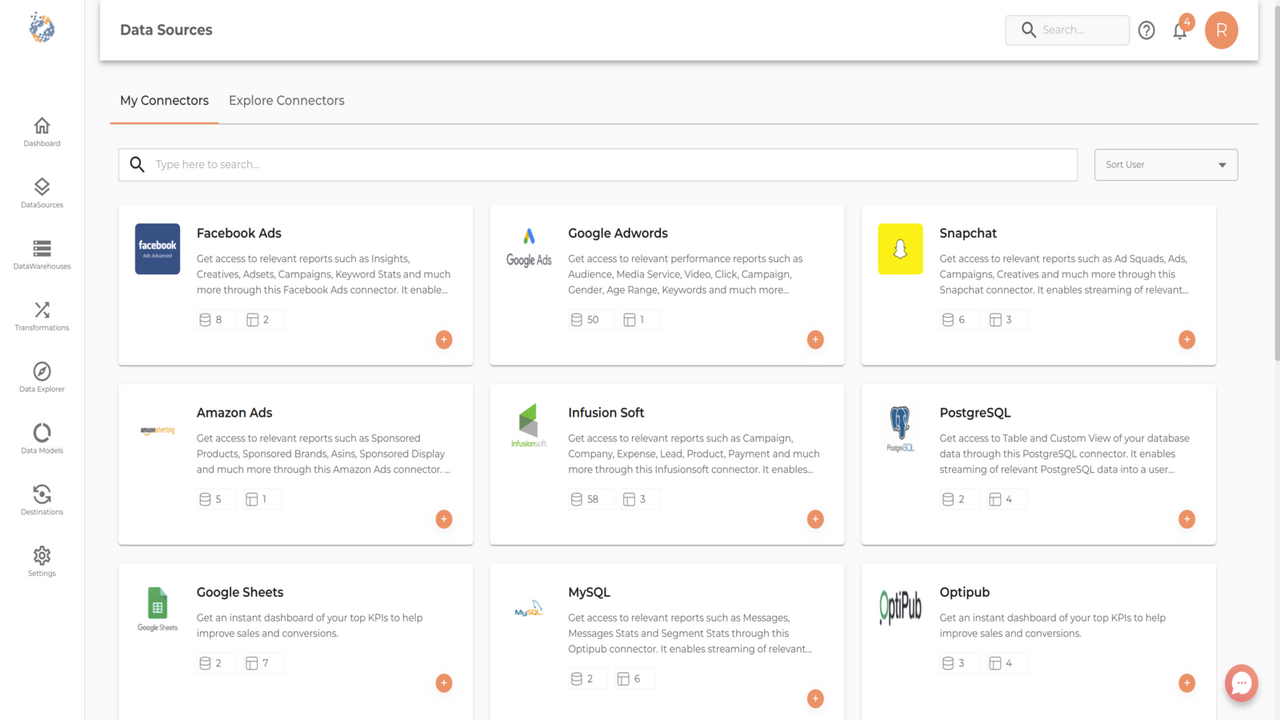Click the plus button on Infusion Soft card
Viewport: 1280px width, 720px height.
coord(815,519)
